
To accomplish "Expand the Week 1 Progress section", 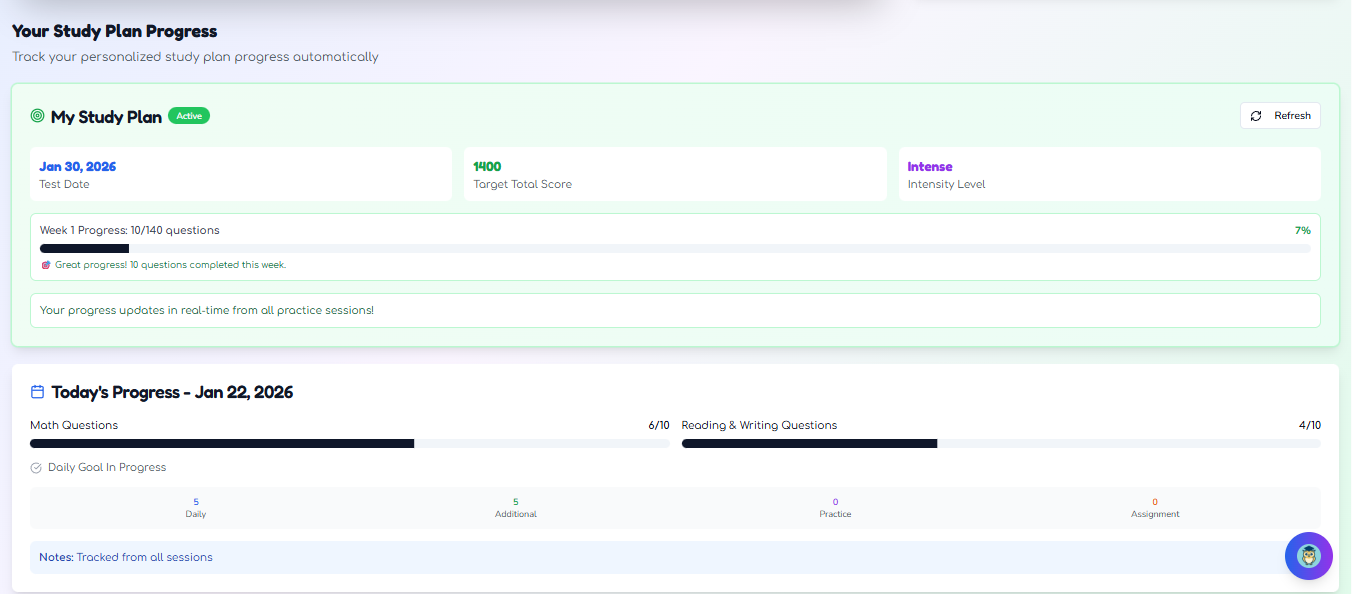I will pos(675,246).
